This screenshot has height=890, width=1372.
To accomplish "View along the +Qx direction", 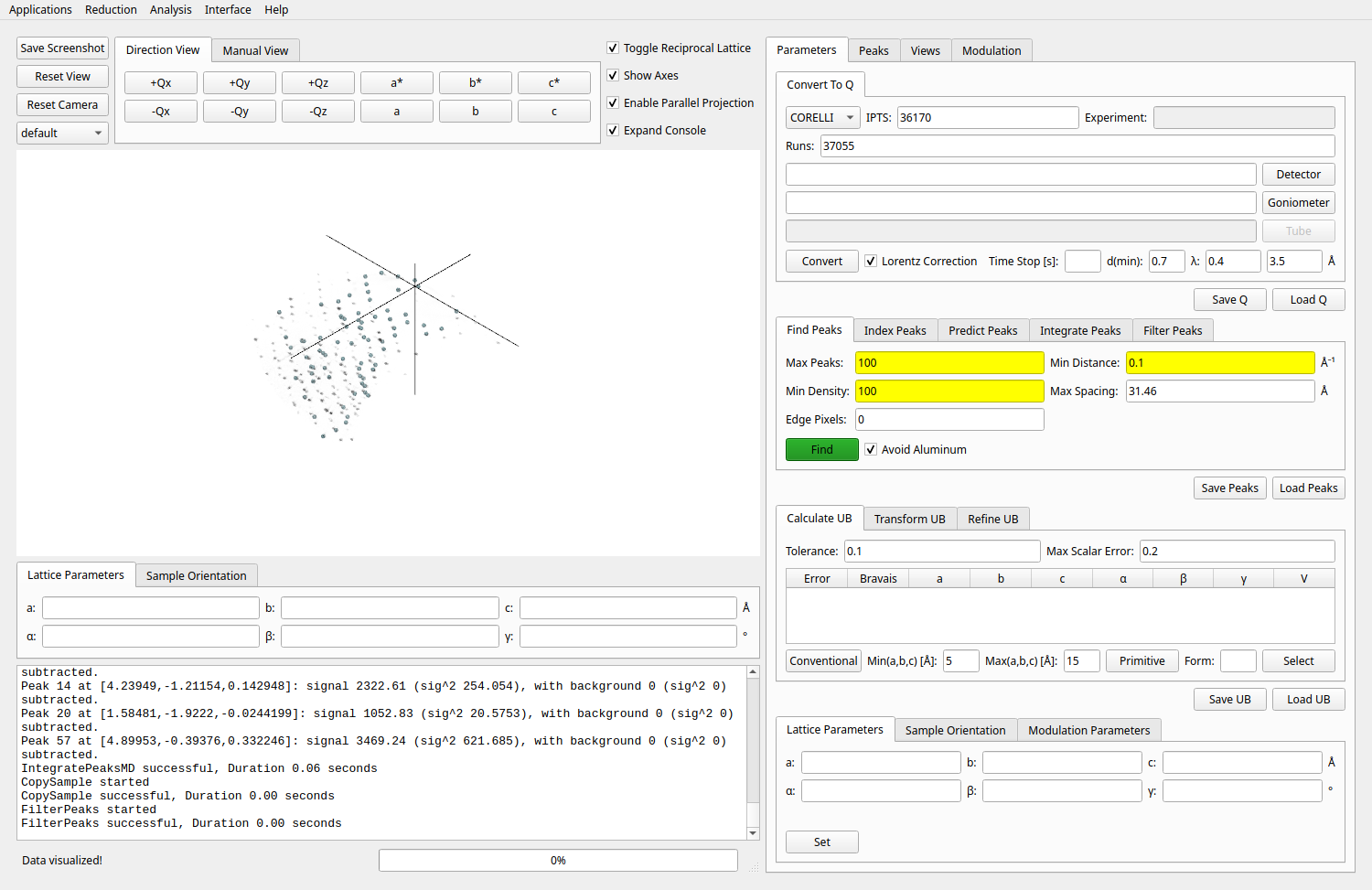I will point(161,82).
